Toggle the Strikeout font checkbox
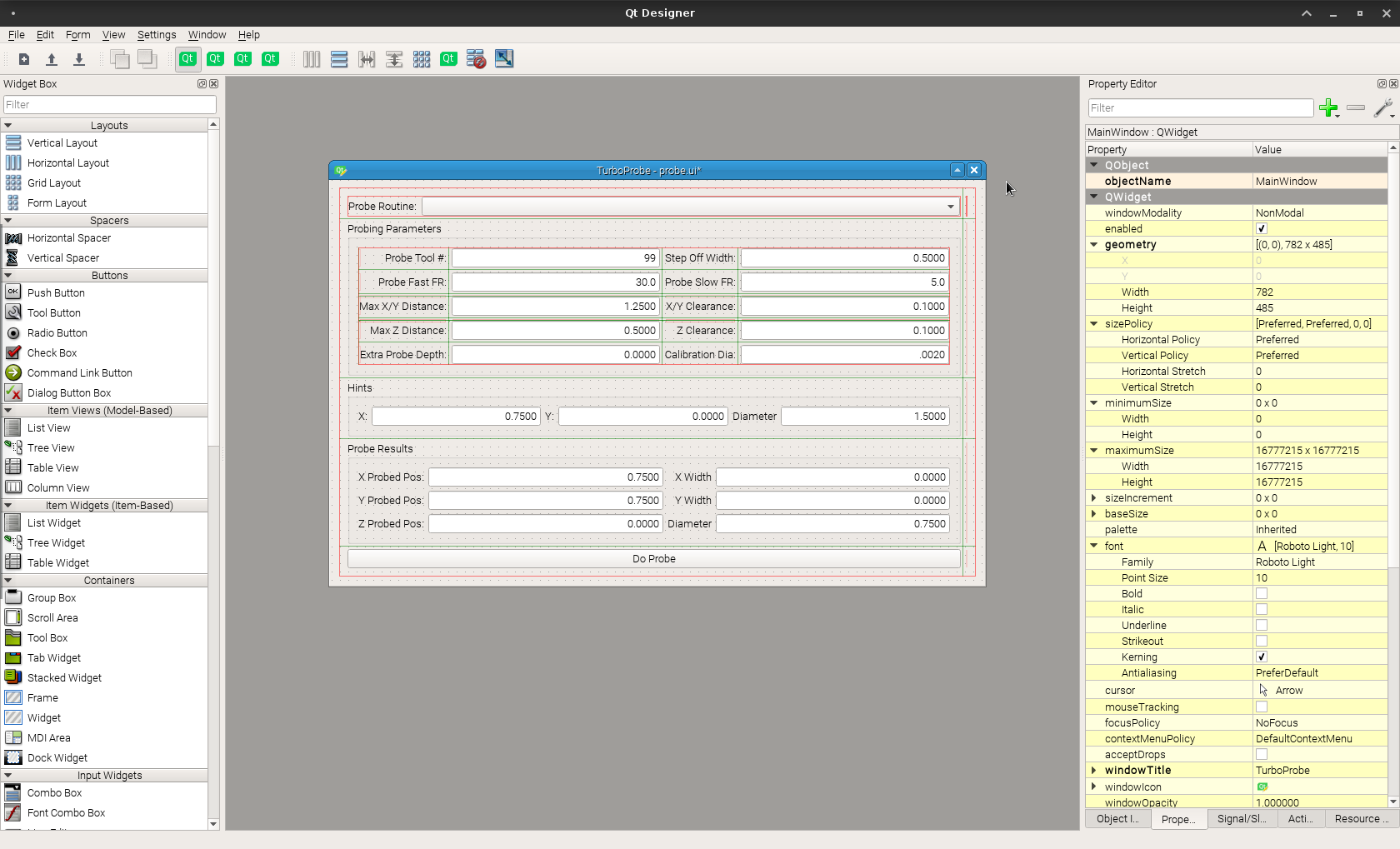Image resolution: width=1400 pixels, height=849 pixels. (1262, 642)
